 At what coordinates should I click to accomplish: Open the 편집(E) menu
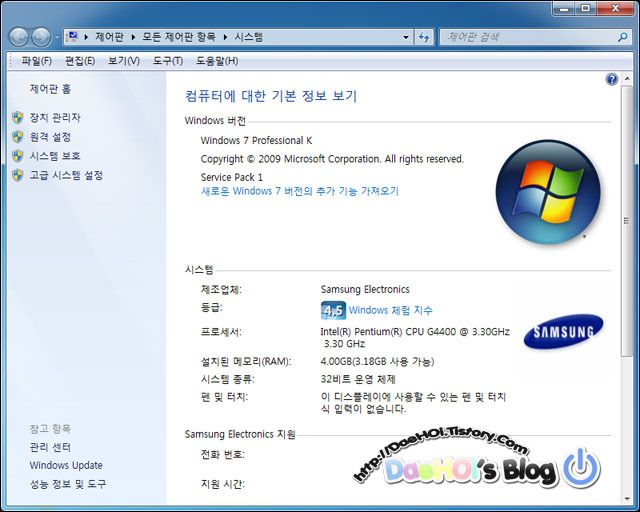[x=80, y=61]
